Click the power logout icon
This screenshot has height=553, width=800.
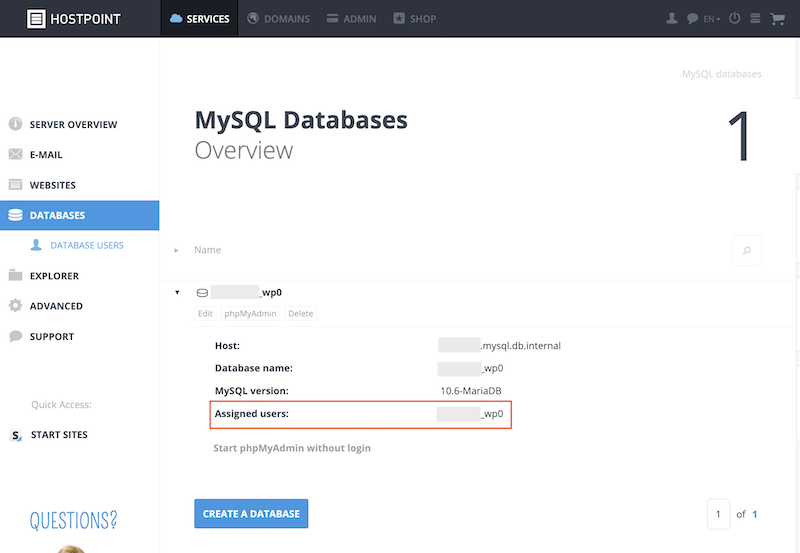tap(734, 18)
